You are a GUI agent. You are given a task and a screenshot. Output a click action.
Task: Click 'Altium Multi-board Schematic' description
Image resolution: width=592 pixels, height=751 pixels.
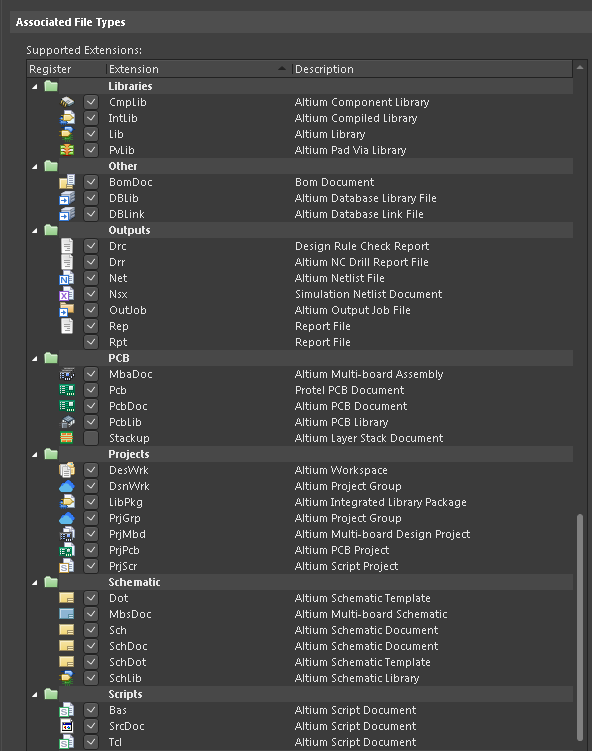371,614
